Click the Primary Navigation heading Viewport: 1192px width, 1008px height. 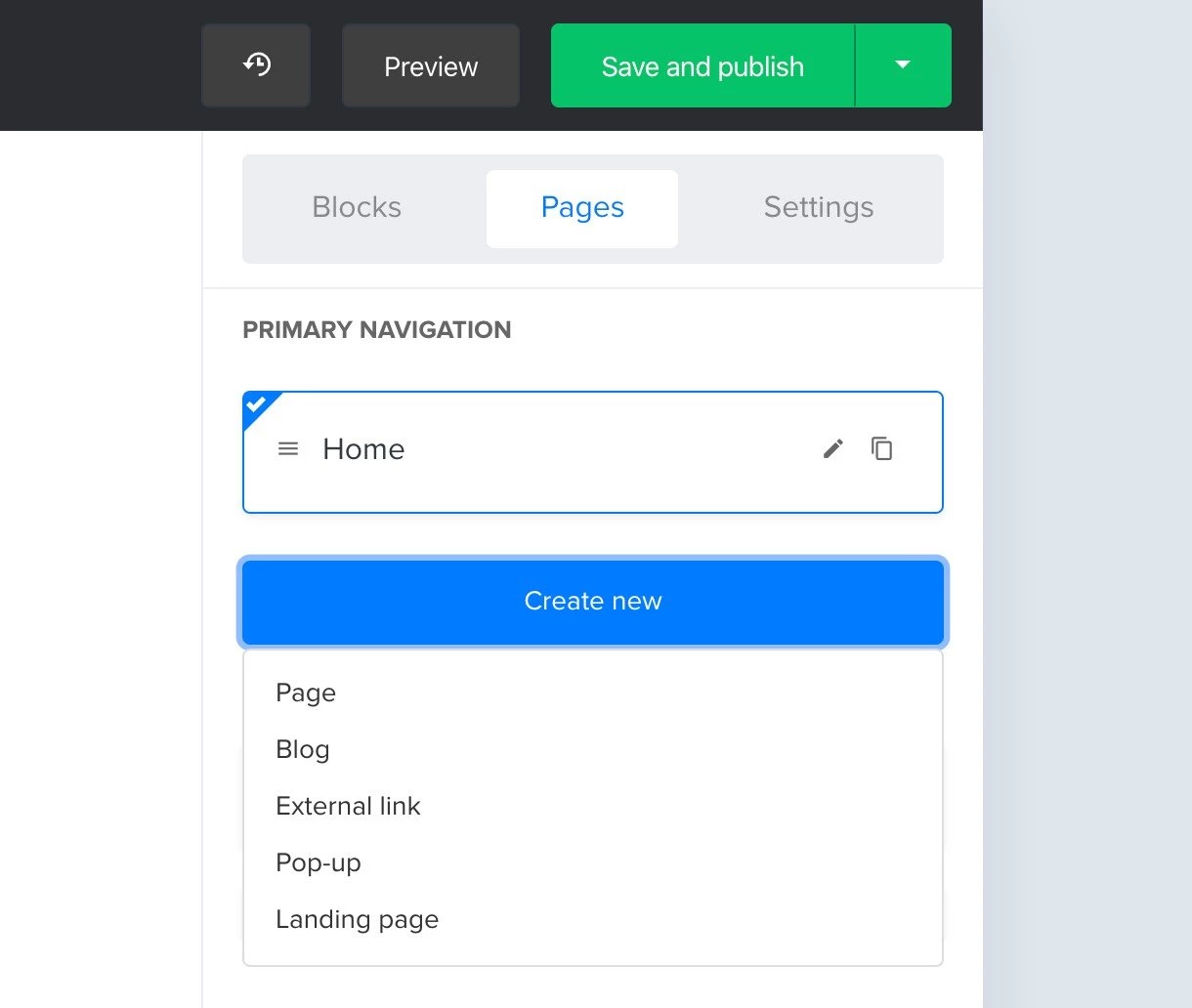376,330
